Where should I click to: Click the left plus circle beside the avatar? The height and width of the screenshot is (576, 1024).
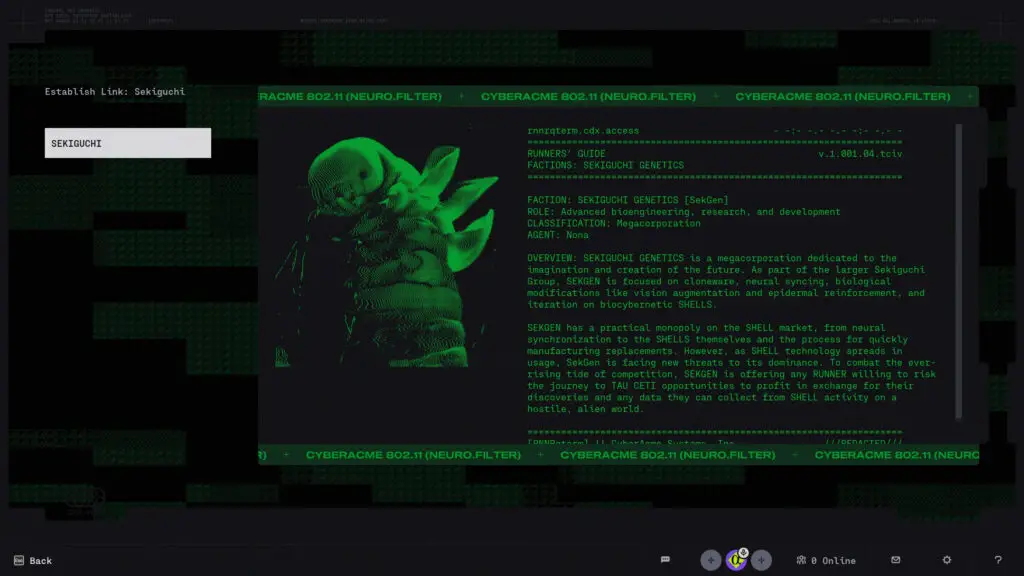709,560
